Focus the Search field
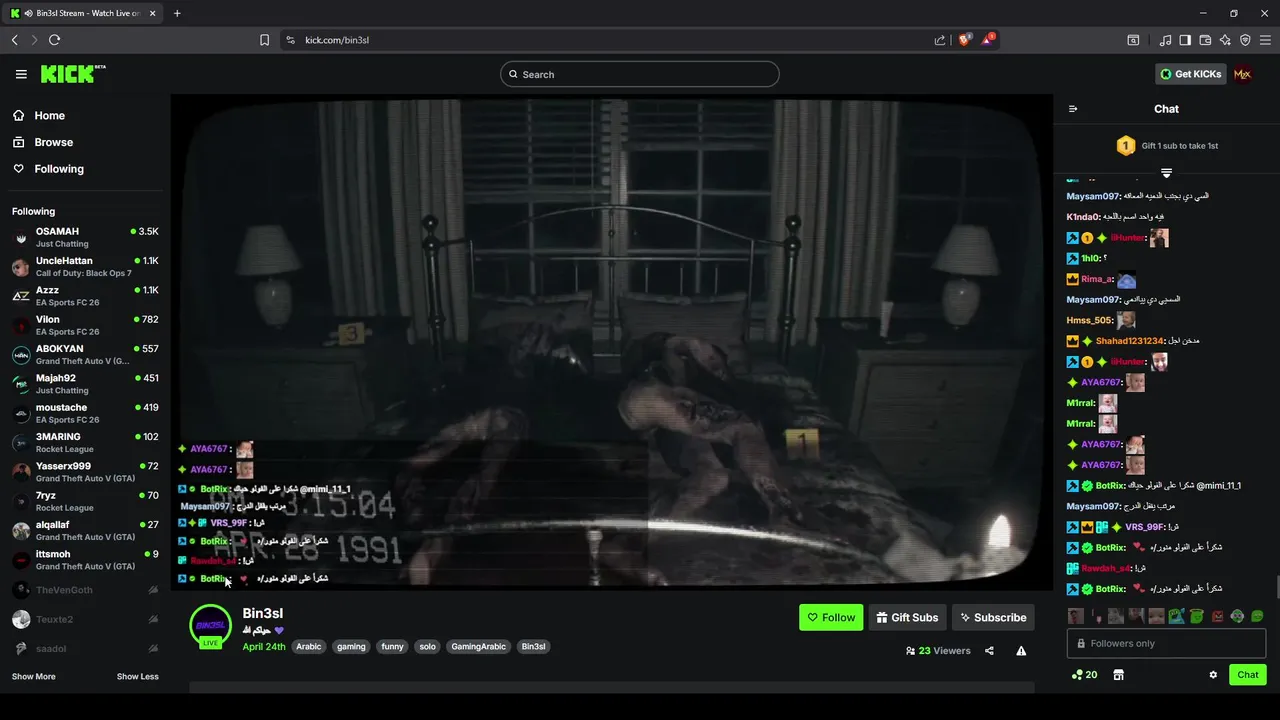1280x720 pixels. [x=640, y=74]
